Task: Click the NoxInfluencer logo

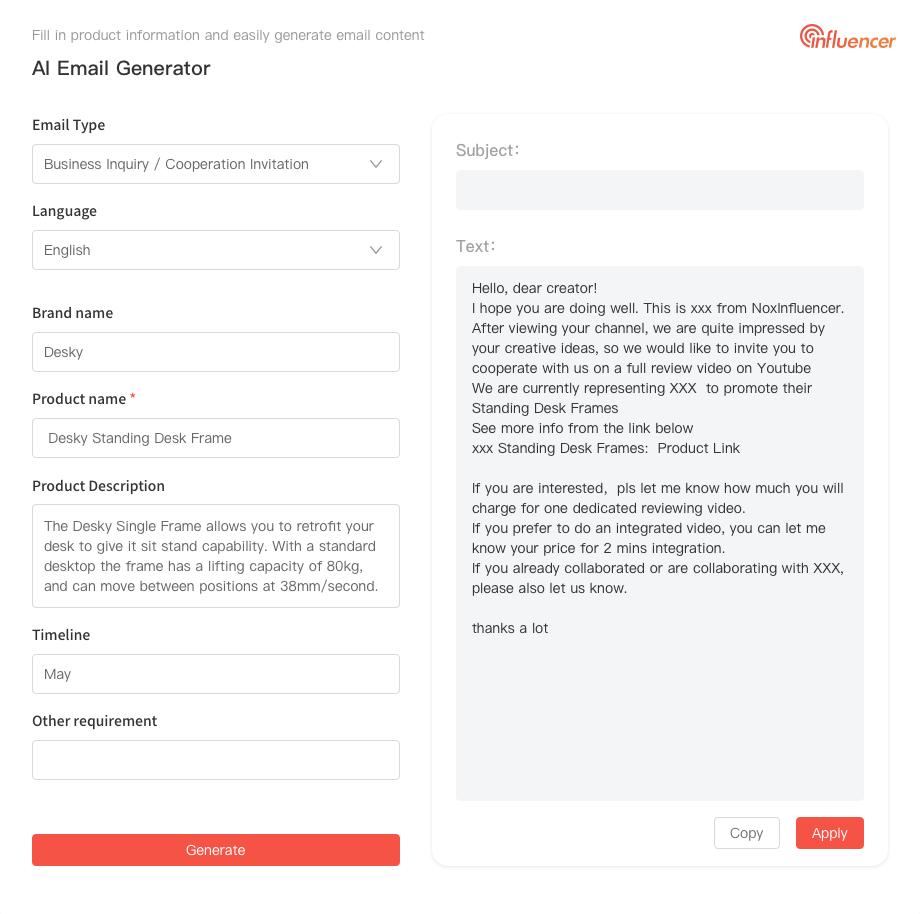Action: 847,37
